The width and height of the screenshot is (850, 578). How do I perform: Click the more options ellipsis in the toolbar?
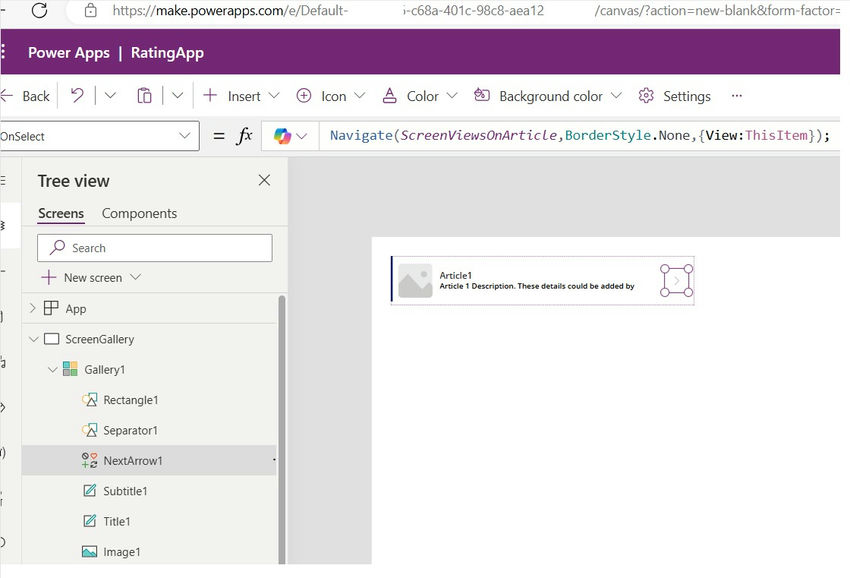click(737, 95)
